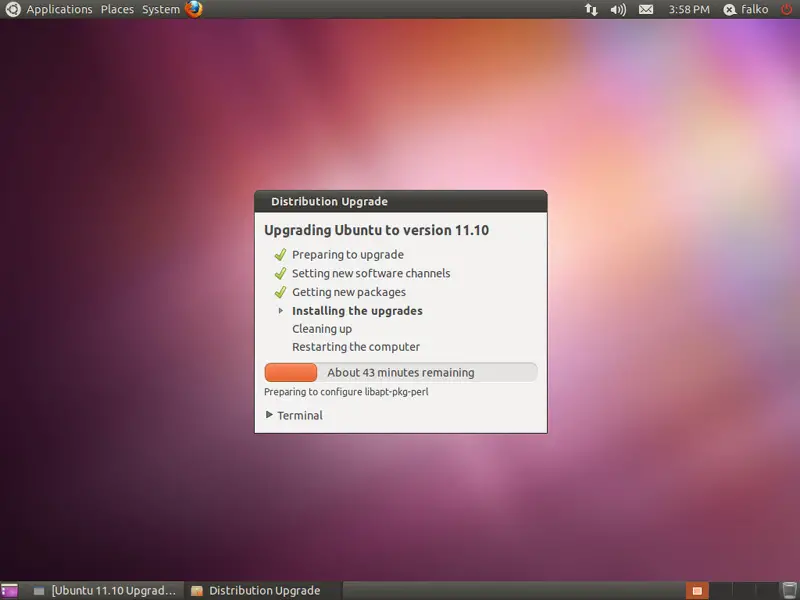The width and height of the screenshot is (800, 600).
Task: Click the checkmark for Setting new software channels
Action: (280, 273)
